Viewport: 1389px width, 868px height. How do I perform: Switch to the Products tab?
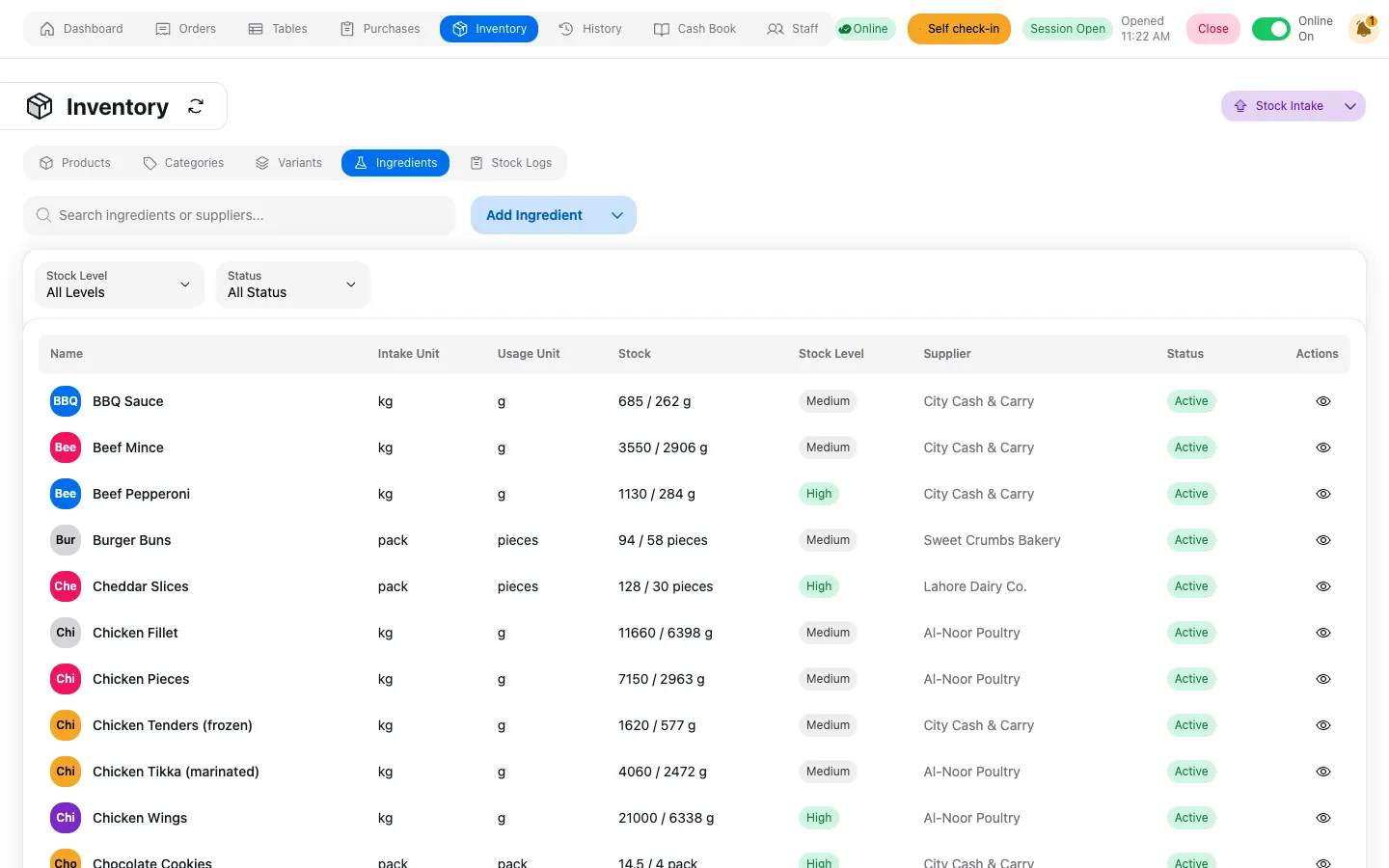coord(74,163)
